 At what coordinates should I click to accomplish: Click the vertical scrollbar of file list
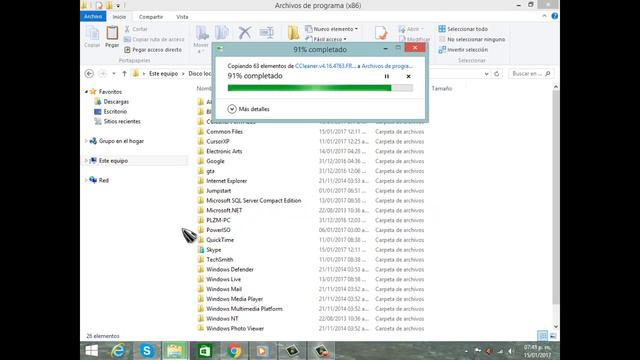click(x=556, y=196)
